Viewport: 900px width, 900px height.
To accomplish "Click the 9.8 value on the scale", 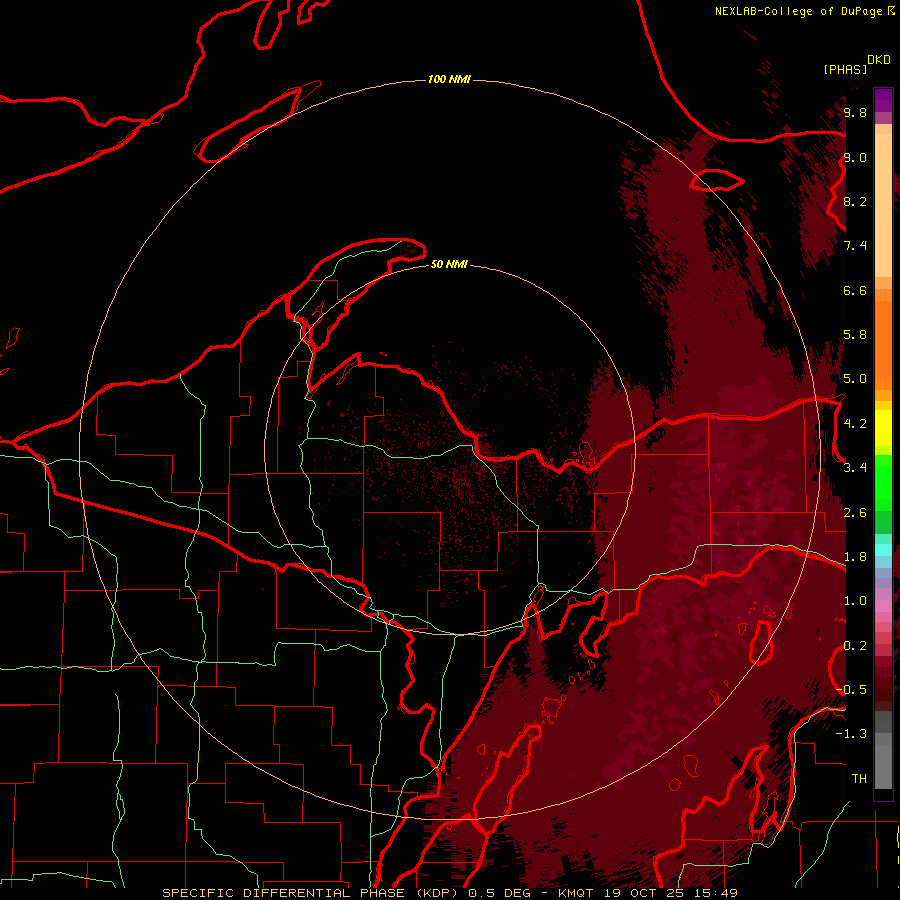I will tap(855, 112).
